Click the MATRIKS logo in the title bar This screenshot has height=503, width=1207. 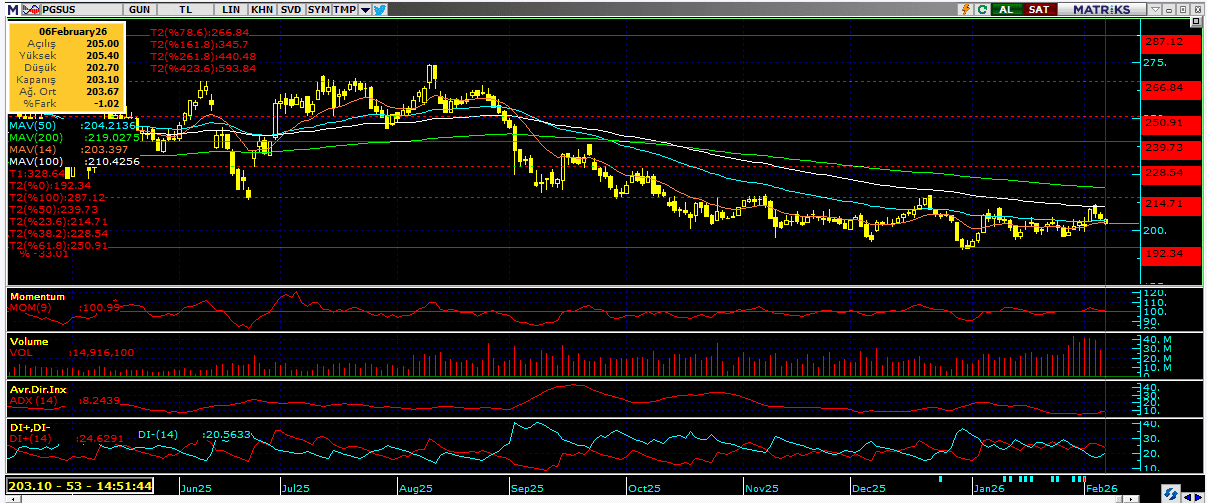pyautogui.click(x=1101, y=9)
